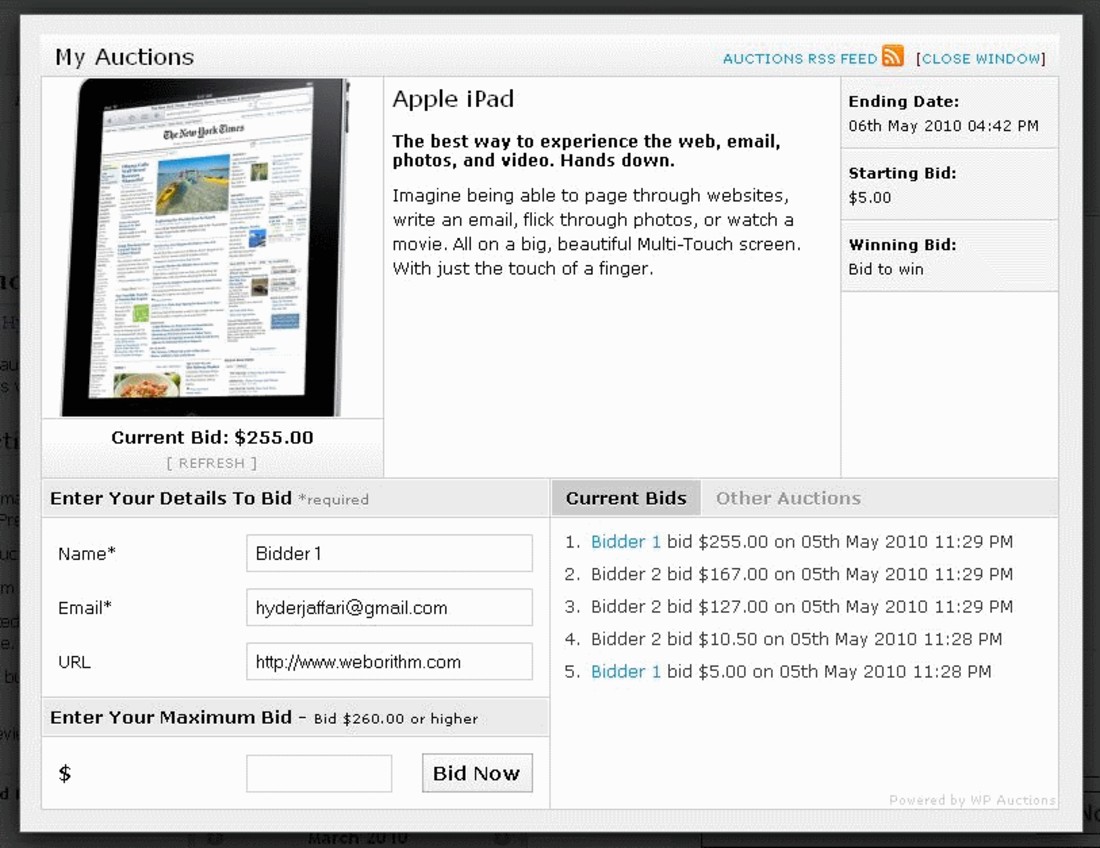Click 'Enter Your Details To Bid' heading

(170, 498)
